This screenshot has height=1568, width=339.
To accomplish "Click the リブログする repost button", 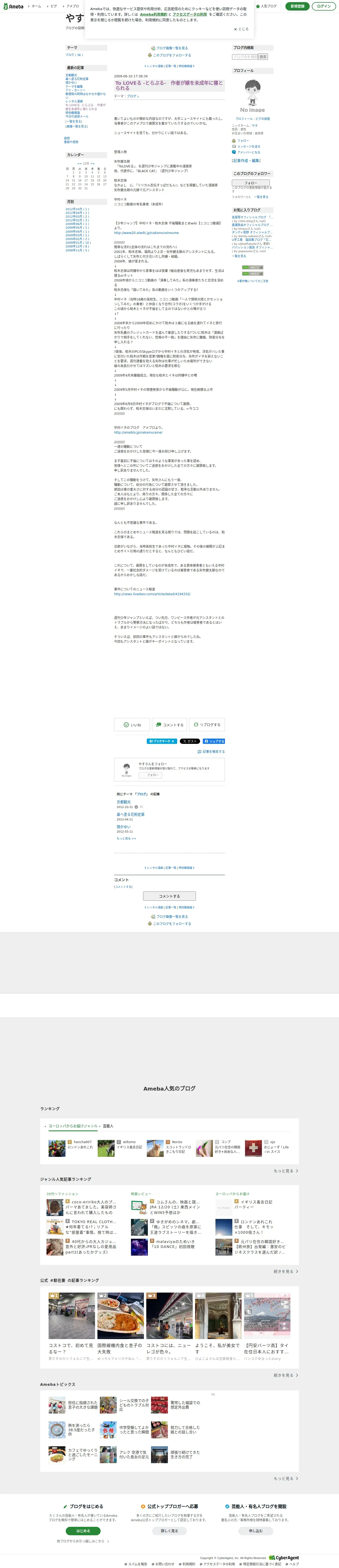I will [x=207, y=724].
